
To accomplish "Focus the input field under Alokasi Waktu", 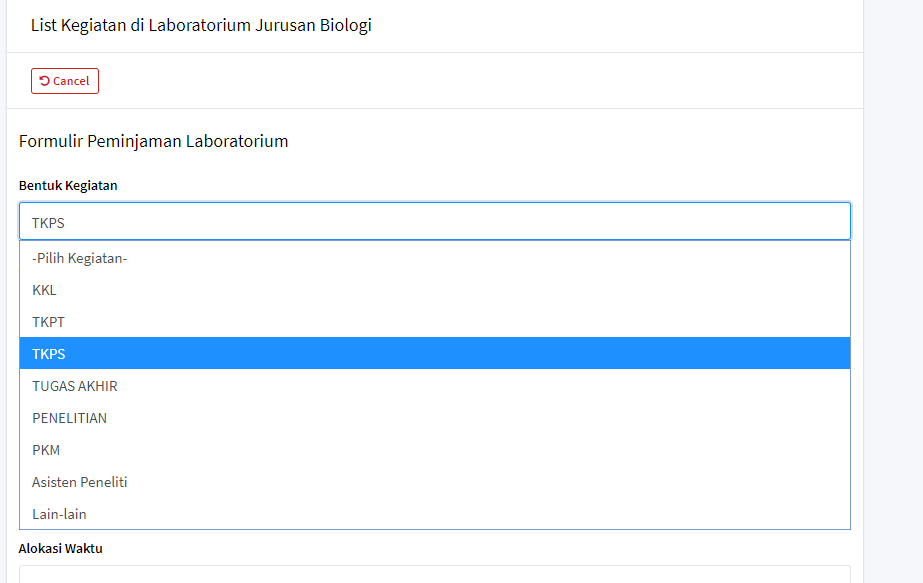I will click(434, 574).
